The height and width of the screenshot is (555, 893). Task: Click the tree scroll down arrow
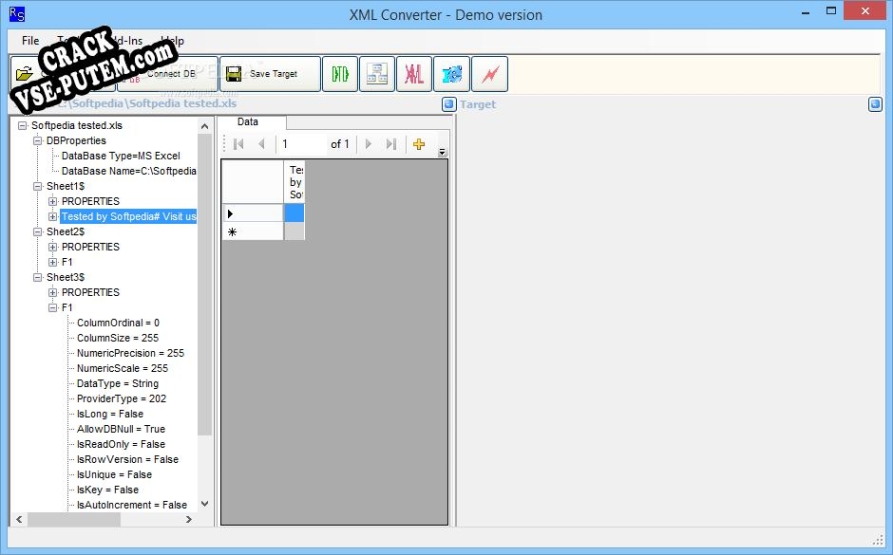point(205,504)
